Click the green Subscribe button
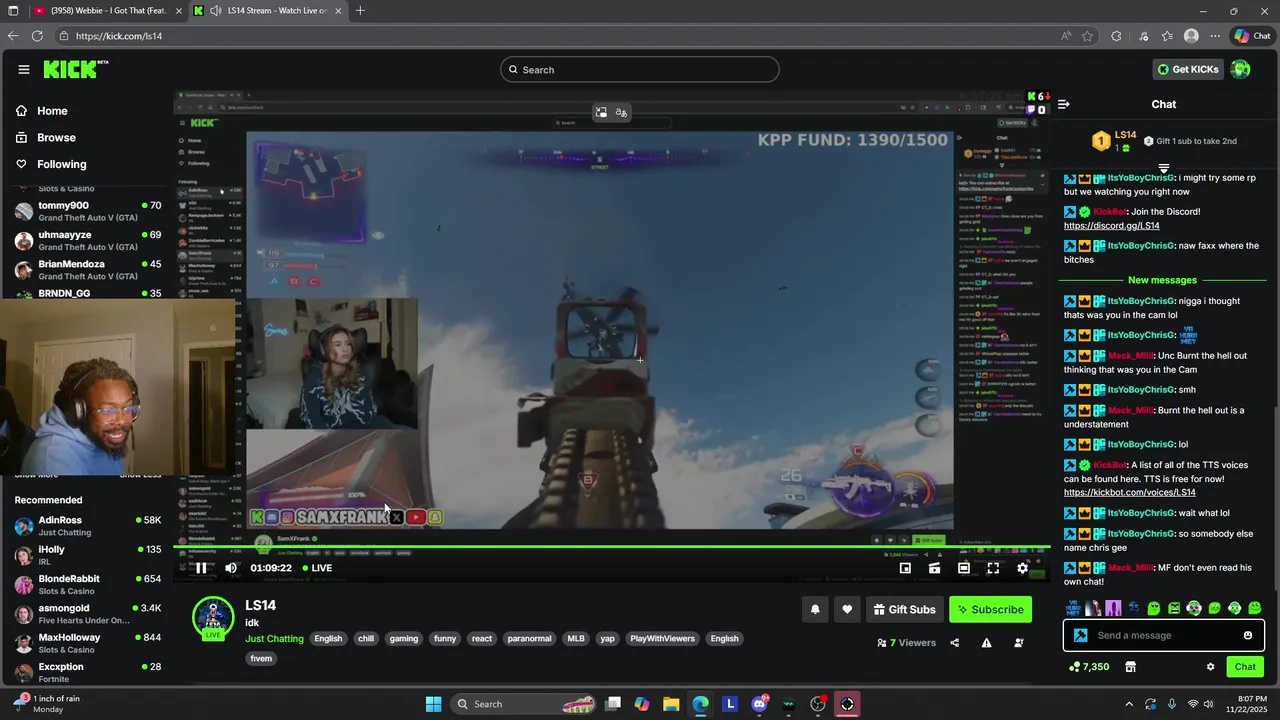Screen dimensions: 1280x720 click(990, 609)
